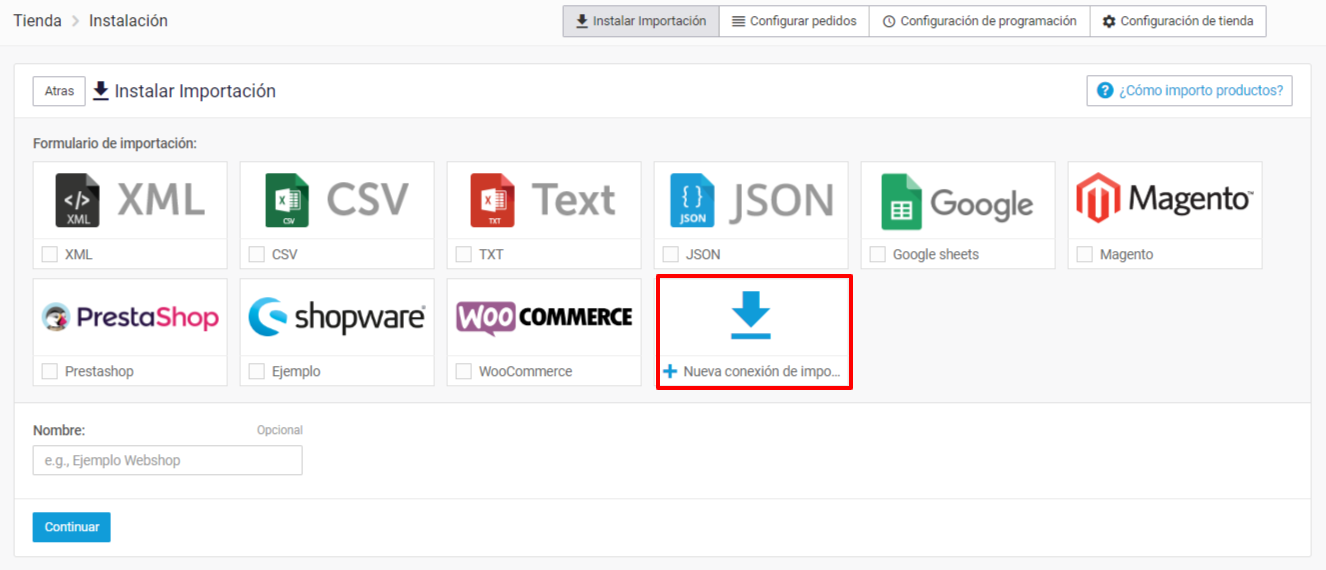Tick the Prestashop checkbox
The height and width of the screenshot is (570, 1326).
(x=49, y=372)
